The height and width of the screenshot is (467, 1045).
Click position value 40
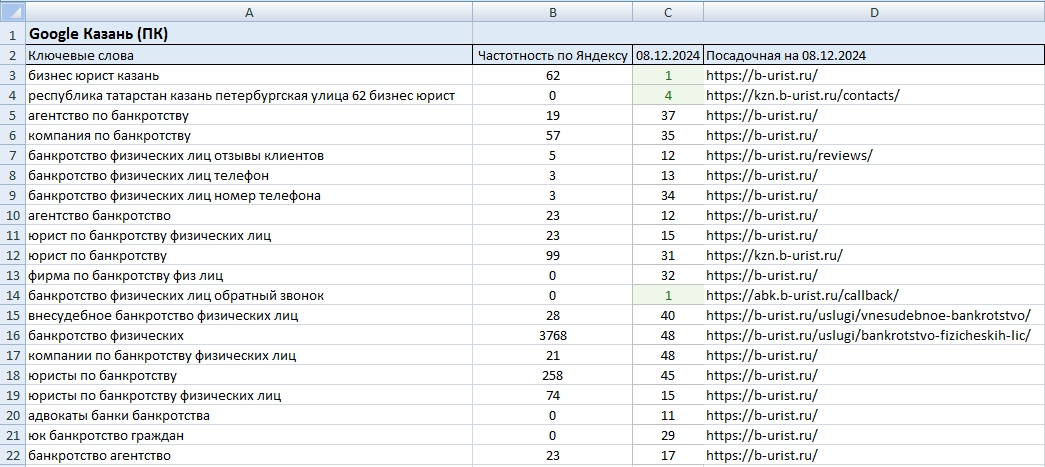pos(668,315)
